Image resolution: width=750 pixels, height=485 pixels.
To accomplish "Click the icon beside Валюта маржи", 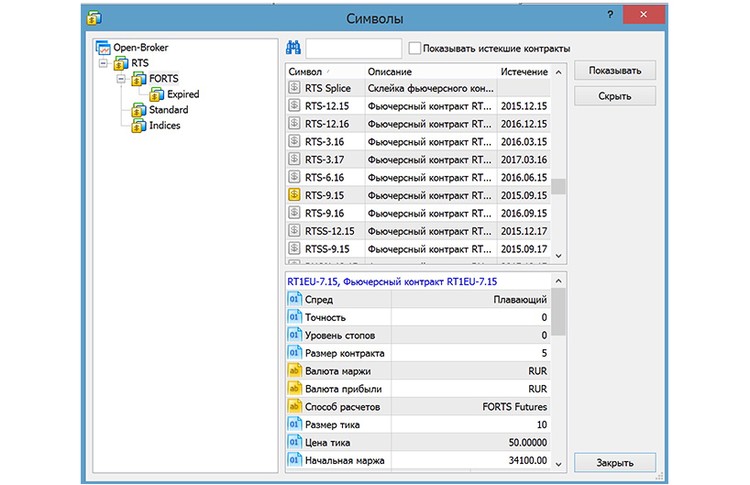I will 294,370.
